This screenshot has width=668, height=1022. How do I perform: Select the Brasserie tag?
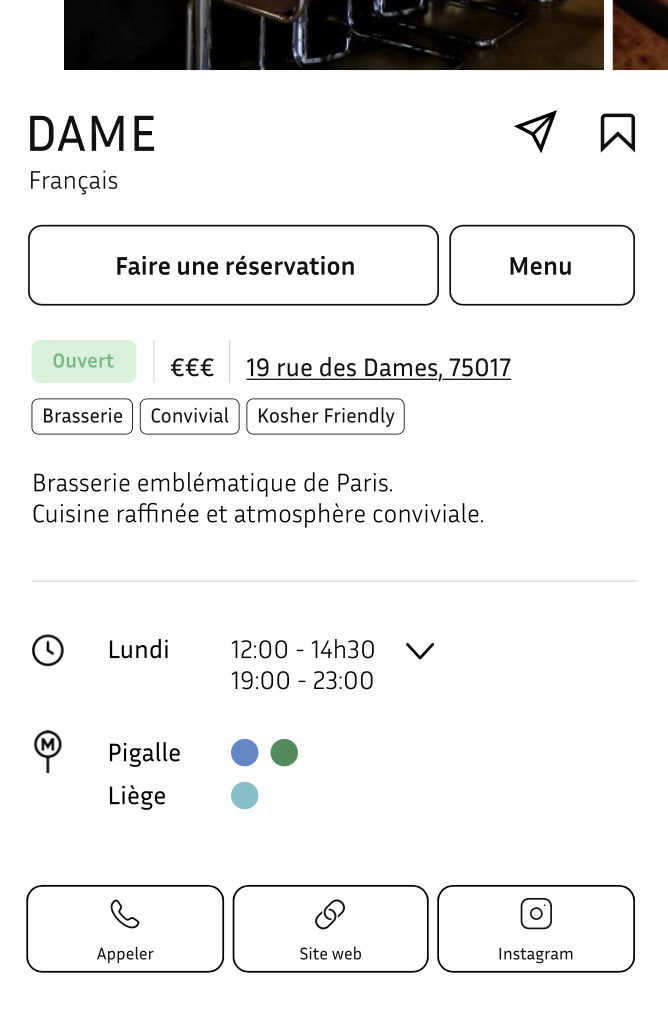pos(82,416)
